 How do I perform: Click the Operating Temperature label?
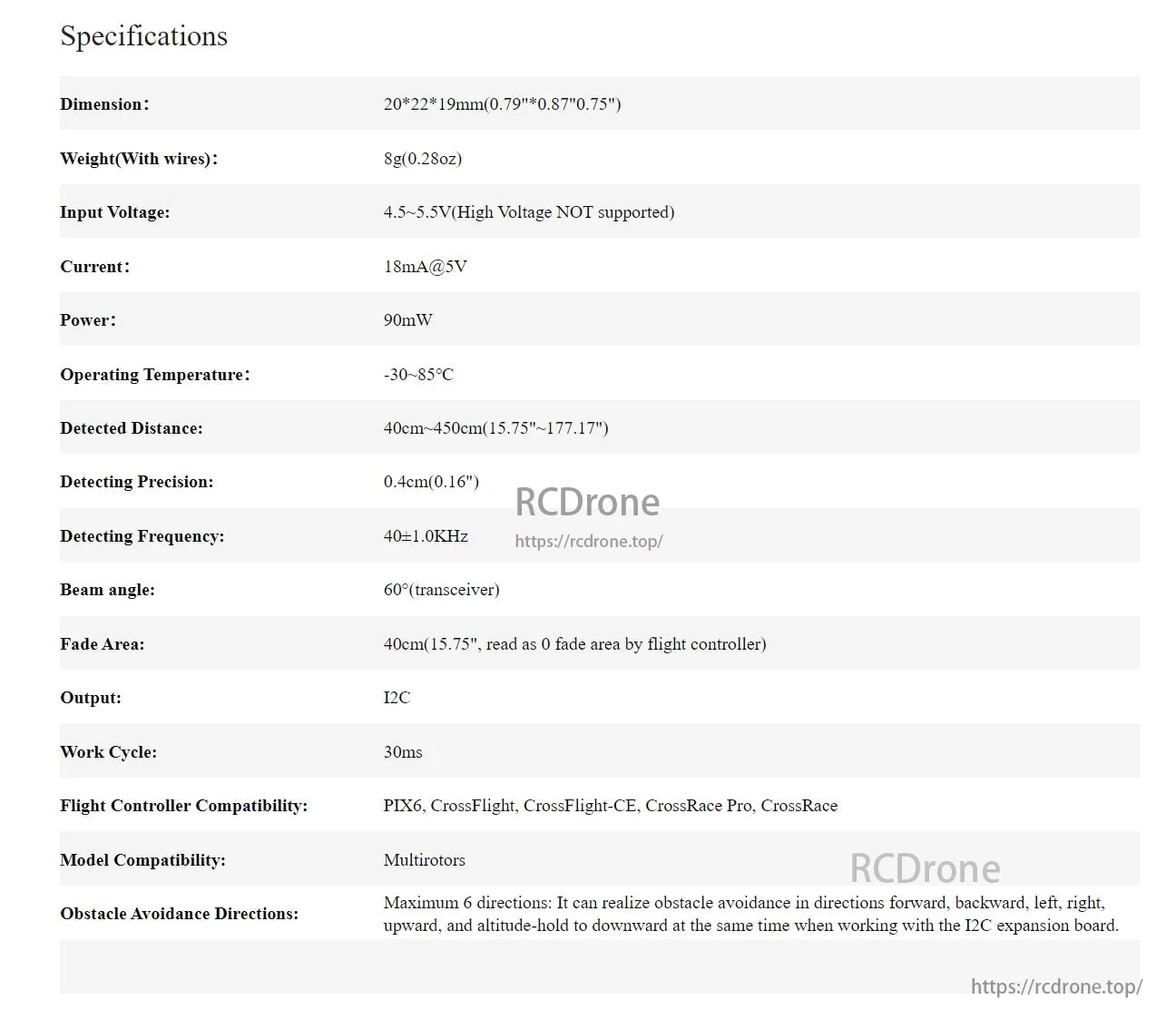pos(154,375)
